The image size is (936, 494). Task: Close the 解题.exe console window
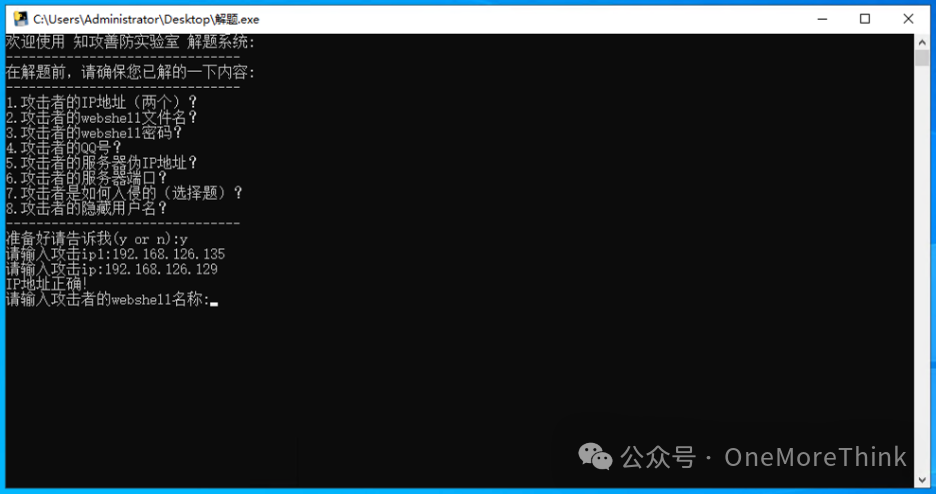pyautogui.click(x=908, y=19)
